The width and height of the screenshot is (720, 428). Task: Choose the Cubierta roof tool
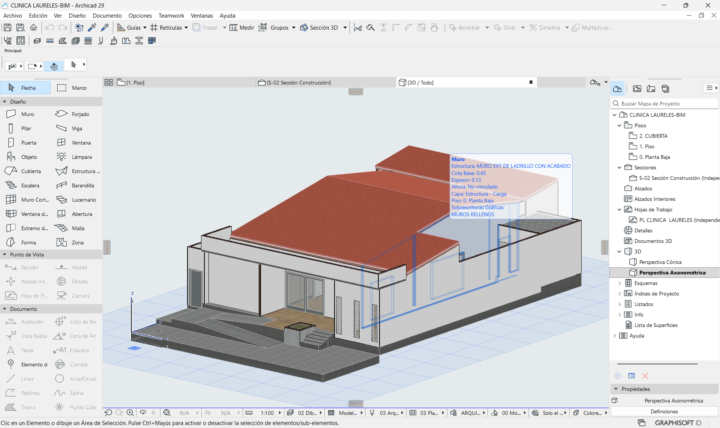pos(26,171)
